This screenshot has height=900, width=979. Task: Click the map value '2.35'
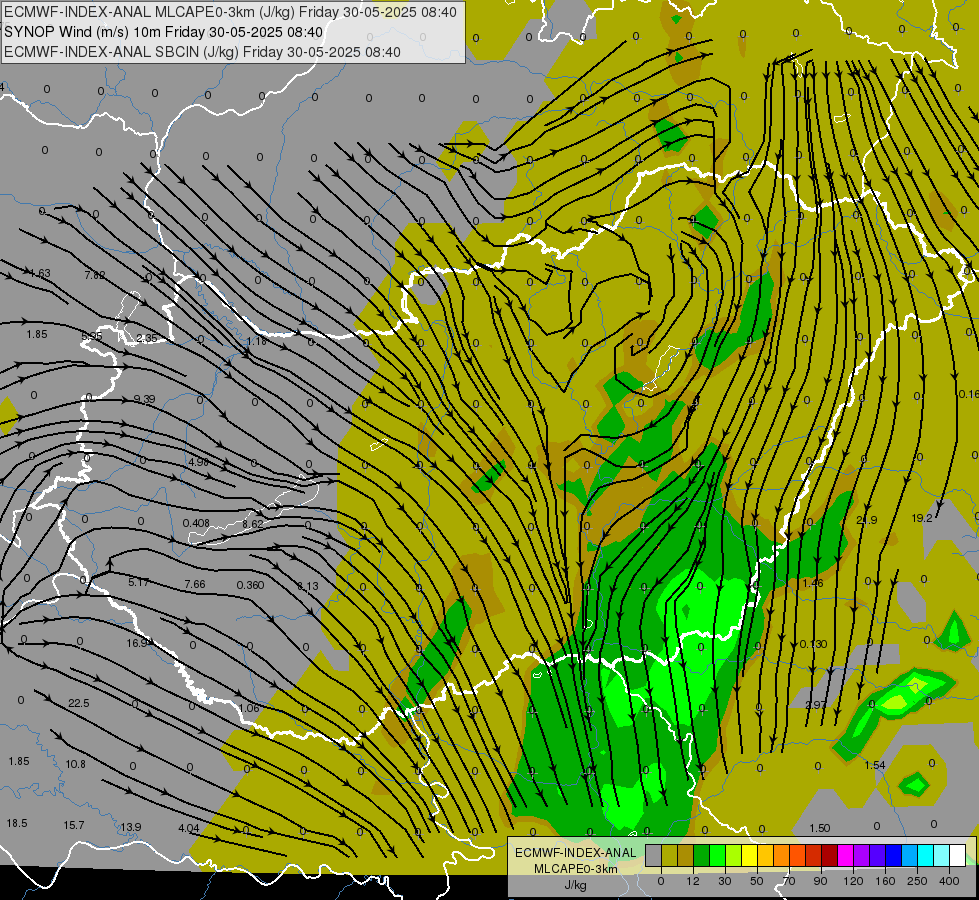click(x=147, y=338)
